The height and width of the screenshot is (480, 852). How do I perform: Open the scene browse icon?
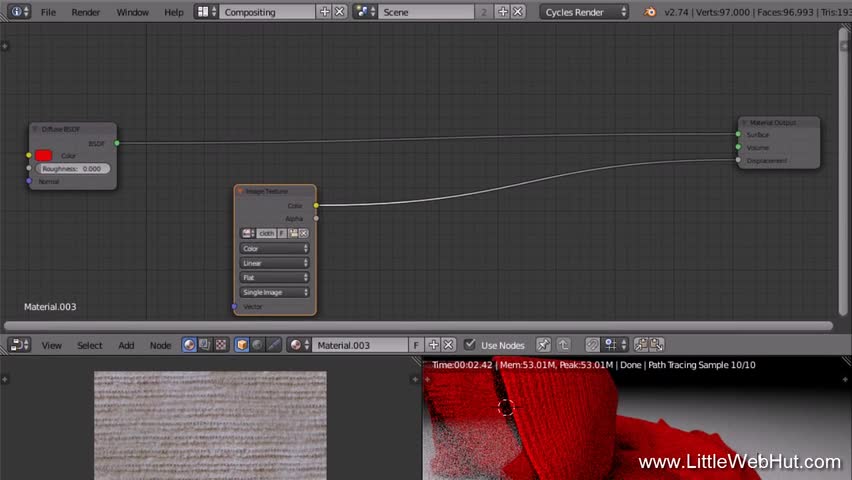pyautogui.click(x=366, y=11)
